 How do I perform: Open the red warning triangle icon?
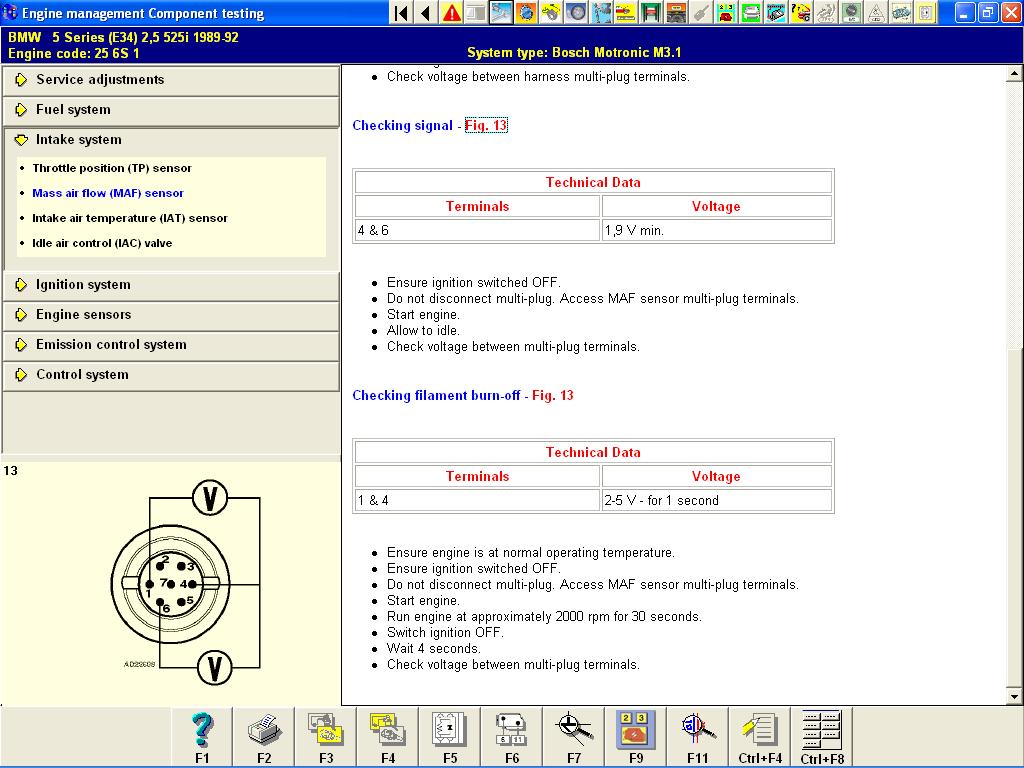[x=451, y=12]
